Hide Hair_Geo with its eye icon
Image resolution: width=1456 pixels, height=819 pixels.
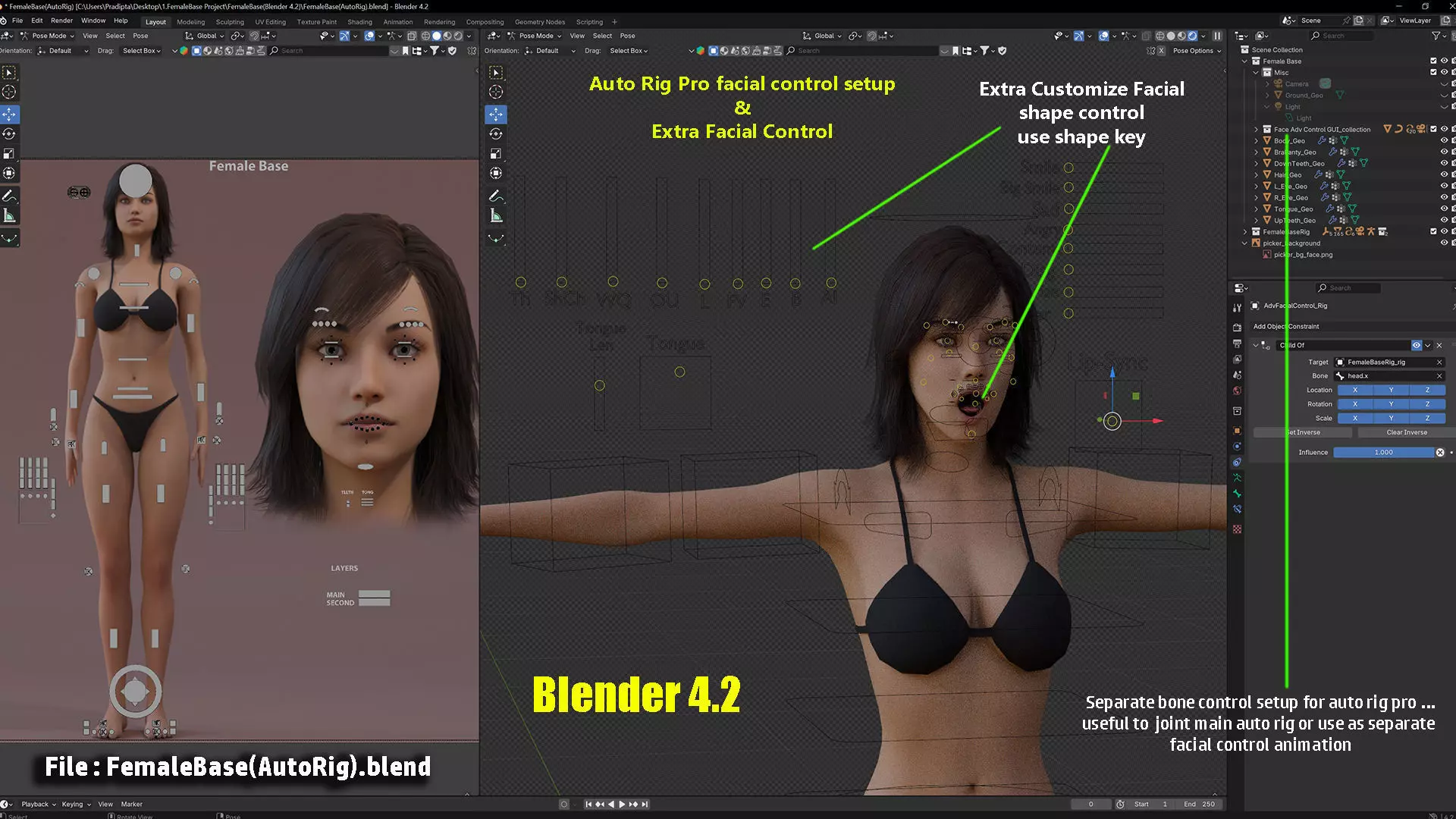click(x=1444, y=174)
